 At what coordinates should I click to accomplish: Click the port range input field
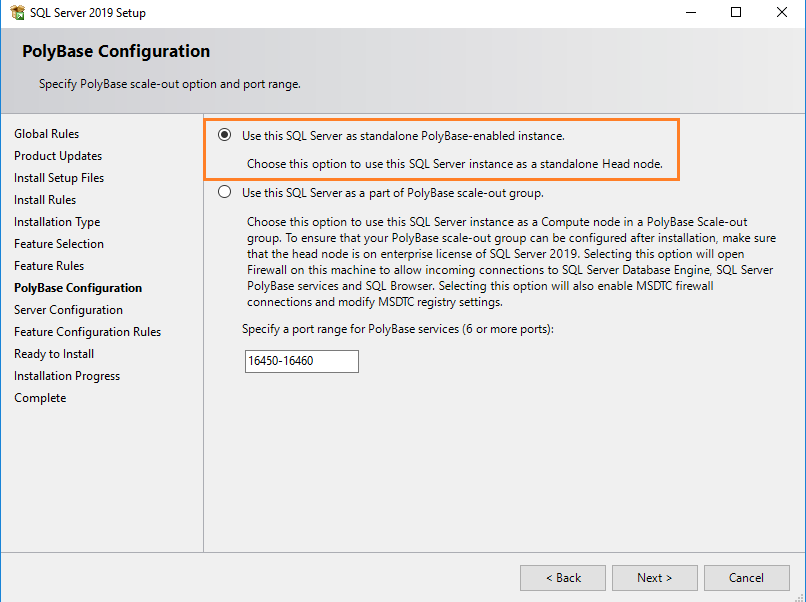[x=301, y=361]
